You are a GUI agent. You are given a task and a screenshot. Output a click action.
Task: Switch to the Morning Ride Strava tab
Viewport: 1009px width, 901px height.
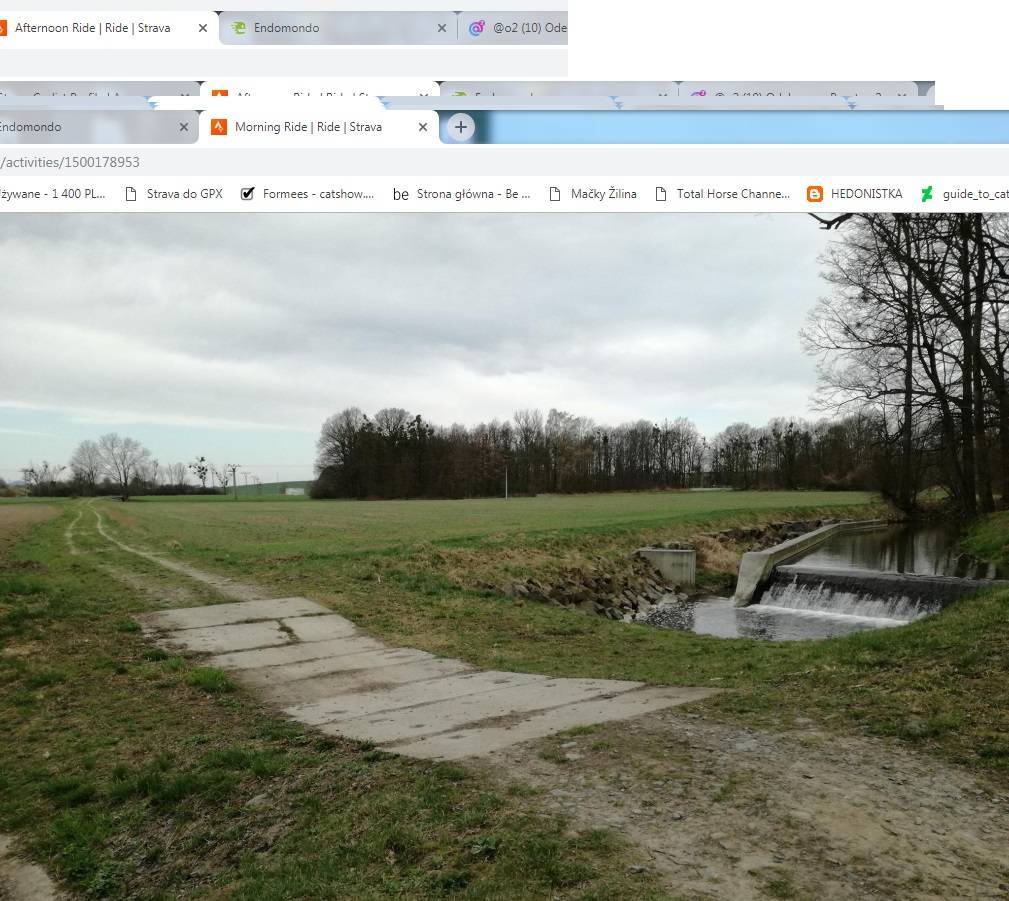[308, 127]
